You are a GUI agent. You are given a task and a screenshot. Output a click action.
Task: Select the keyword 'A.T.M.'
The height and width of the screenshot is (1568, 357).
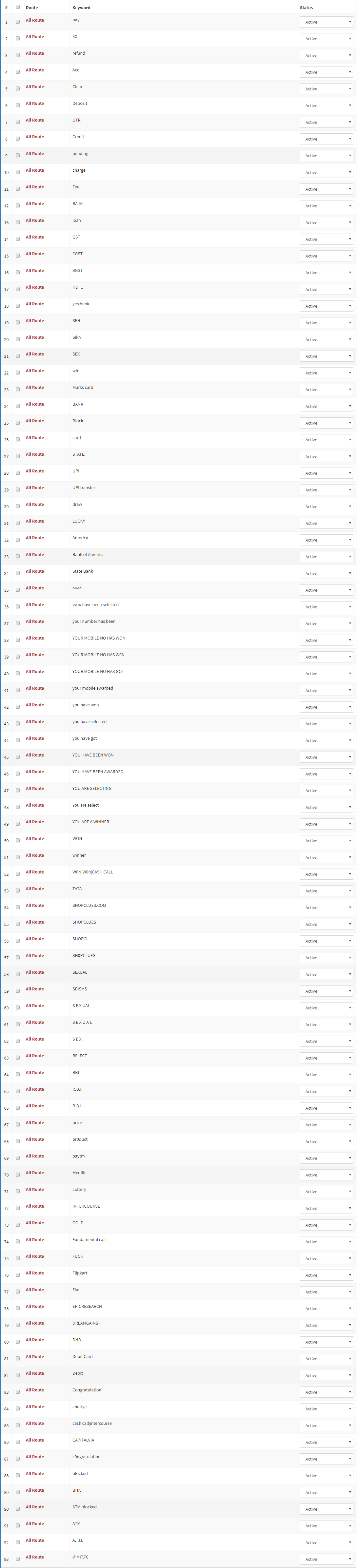77,1540
